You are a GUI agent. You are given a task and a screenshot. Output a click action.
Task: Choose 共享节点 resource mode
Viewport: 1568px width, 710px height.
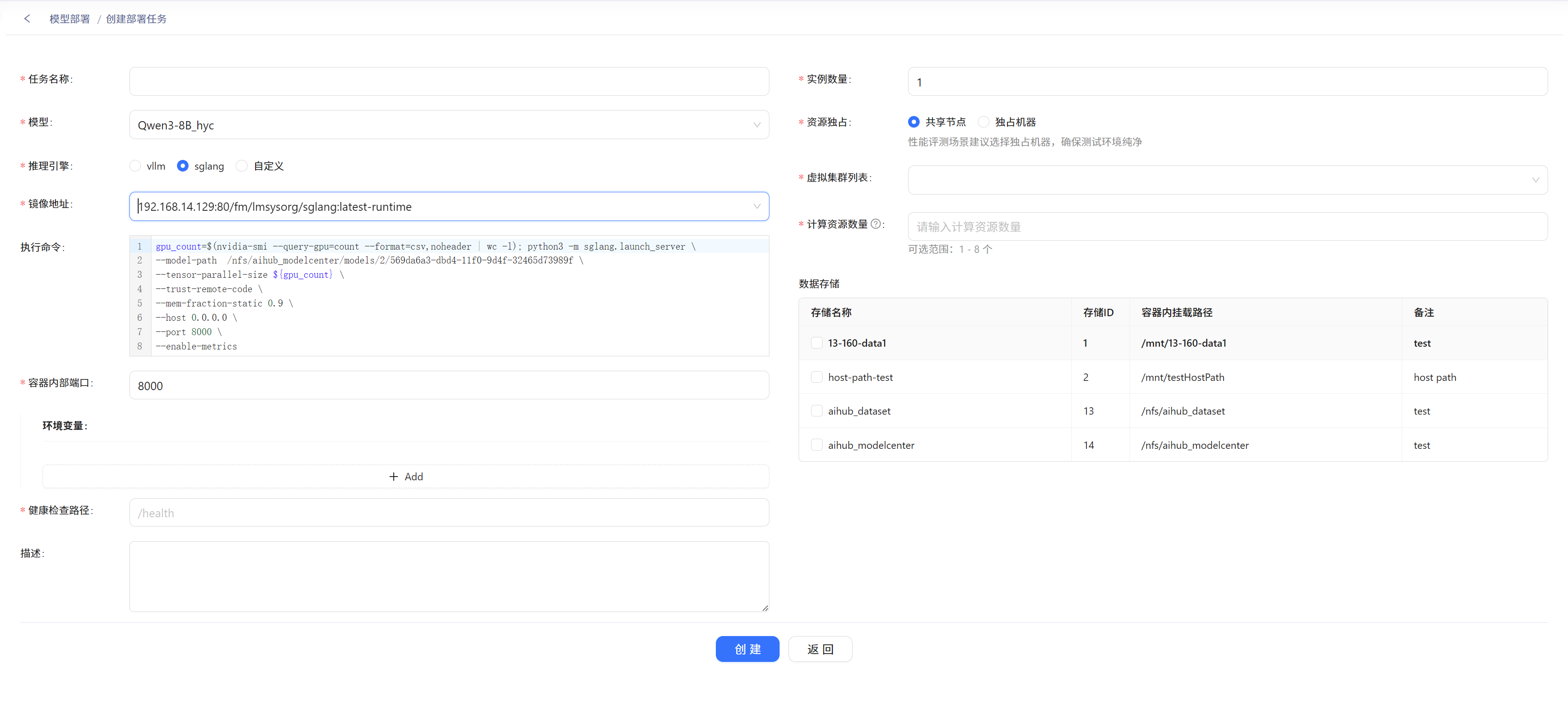(914, 122)
